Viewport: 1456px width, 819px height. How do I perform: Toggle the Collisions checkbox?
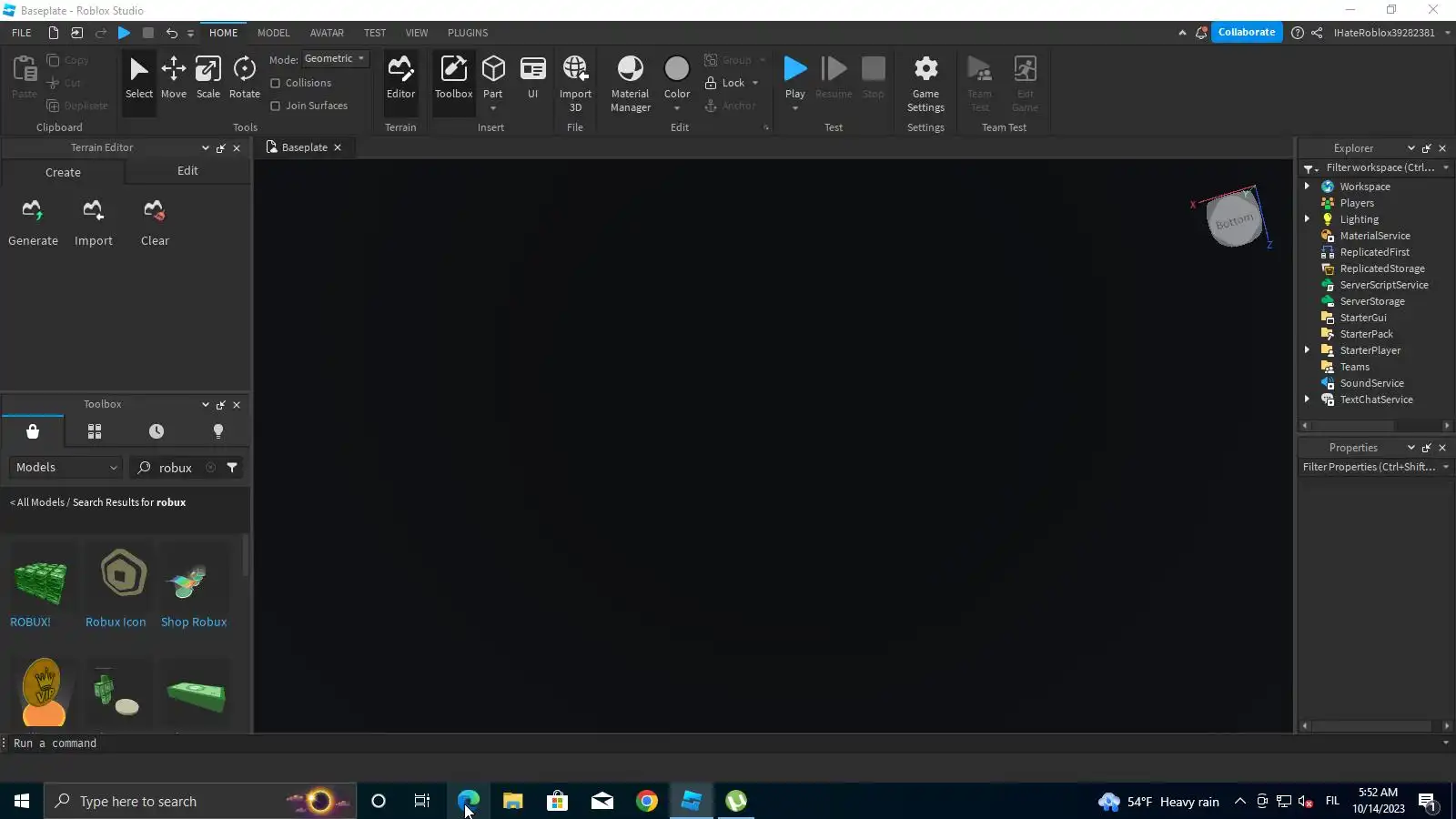(276, 83)
